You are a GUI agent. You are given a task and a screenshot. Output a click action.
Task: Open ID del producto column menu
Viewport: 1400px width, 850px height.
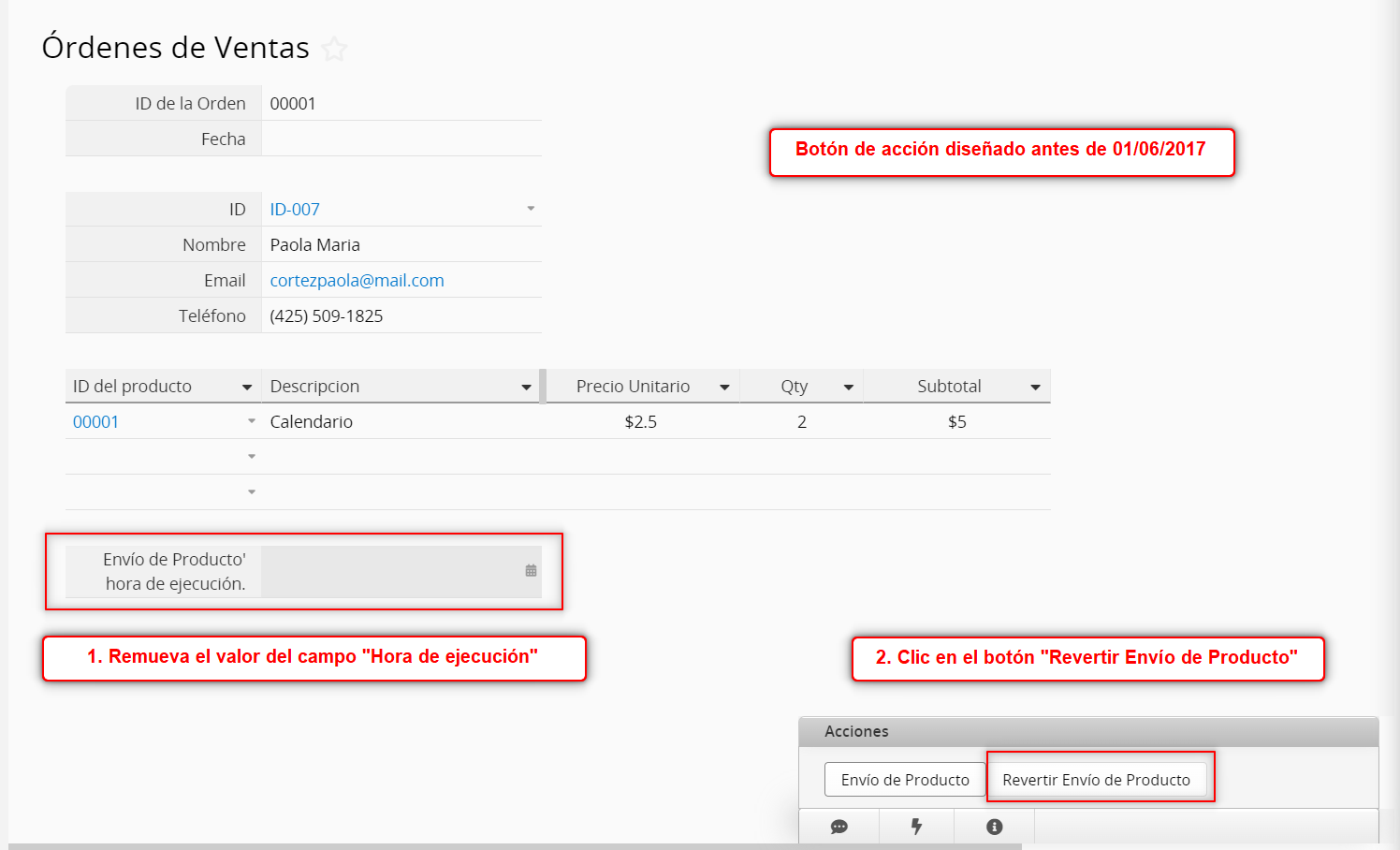[x=247, y=388]
